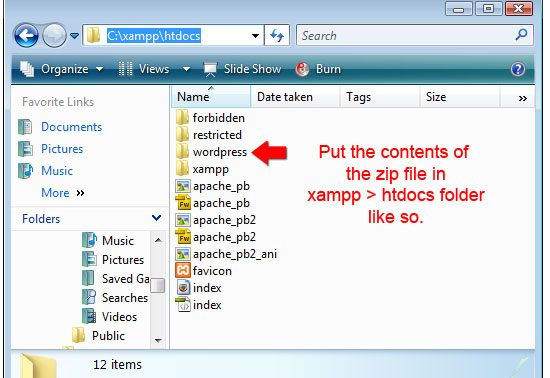
Task: Select the favicon file icon
Action: (x=183, y=270)
